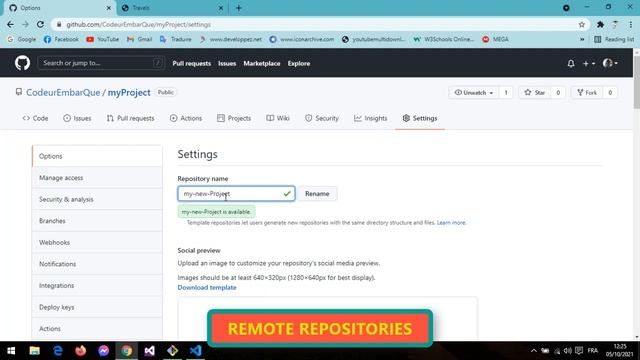Focus the Search or jump to field
Viewport: 640px width, 360px height.
(x=101, y=63)
